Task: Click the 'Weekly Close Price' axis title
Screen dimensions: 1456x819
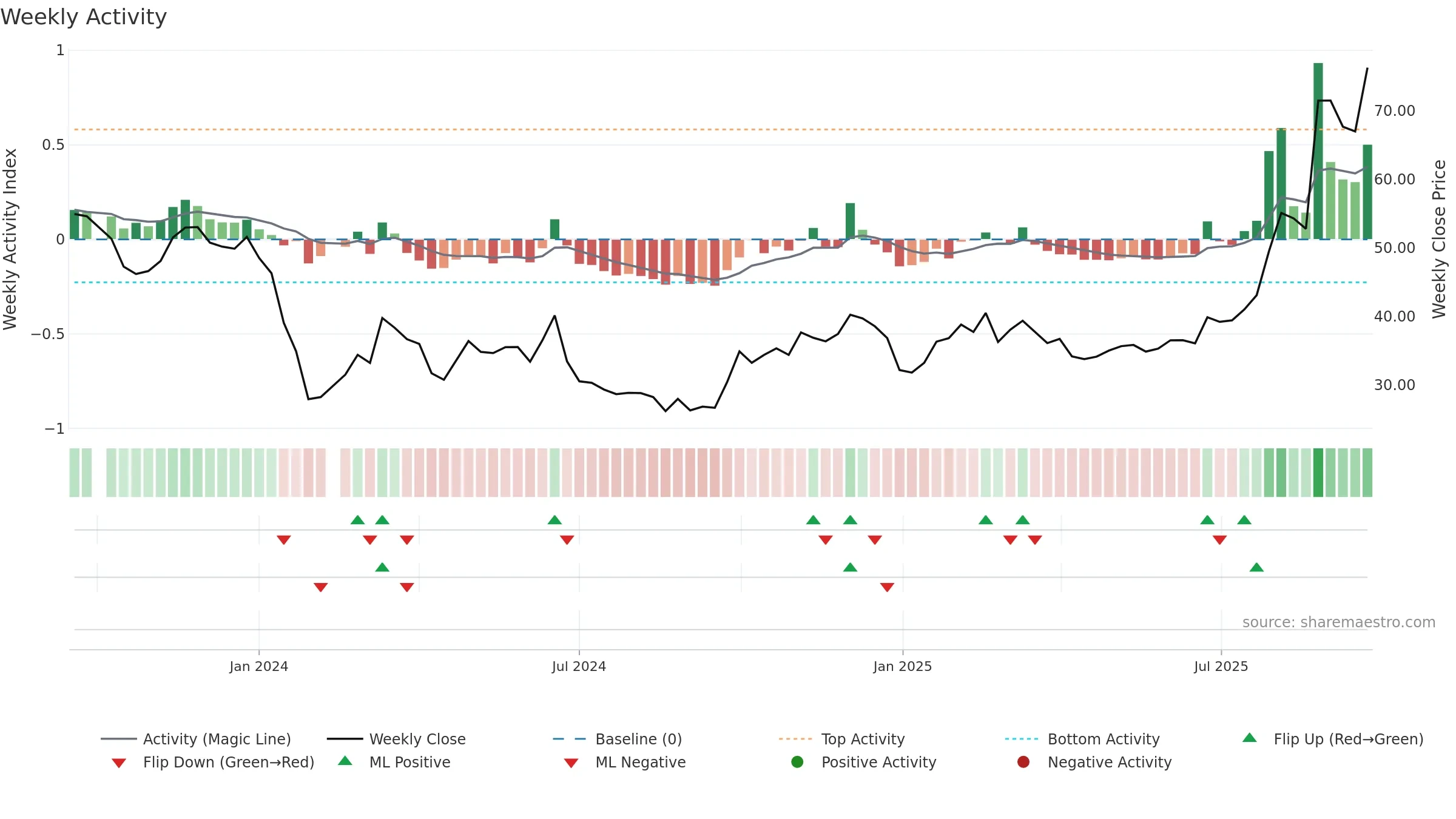Action: [1439, 239]
